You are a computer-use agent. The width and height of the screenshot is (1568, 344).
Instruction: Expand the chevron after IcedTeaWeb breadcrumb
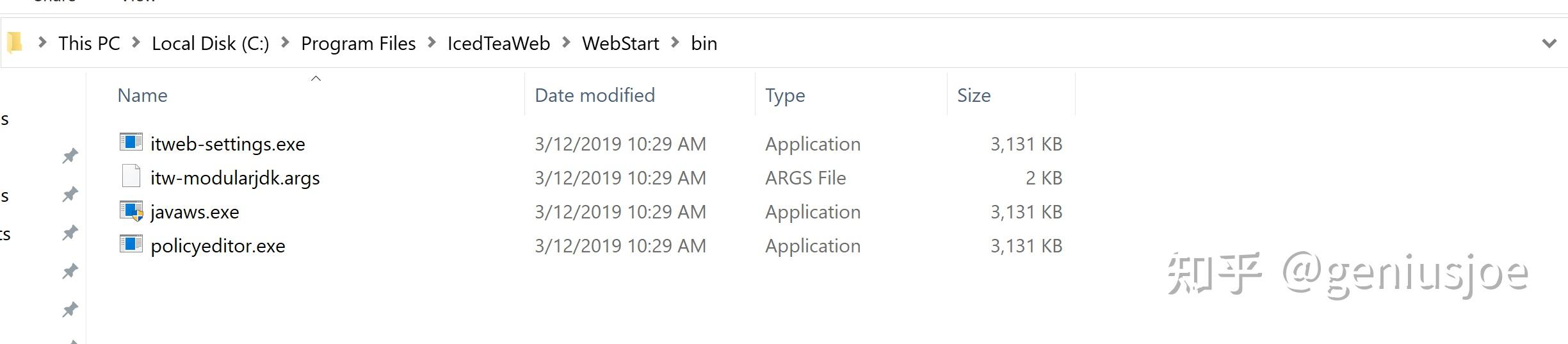[x=566, y=43]
